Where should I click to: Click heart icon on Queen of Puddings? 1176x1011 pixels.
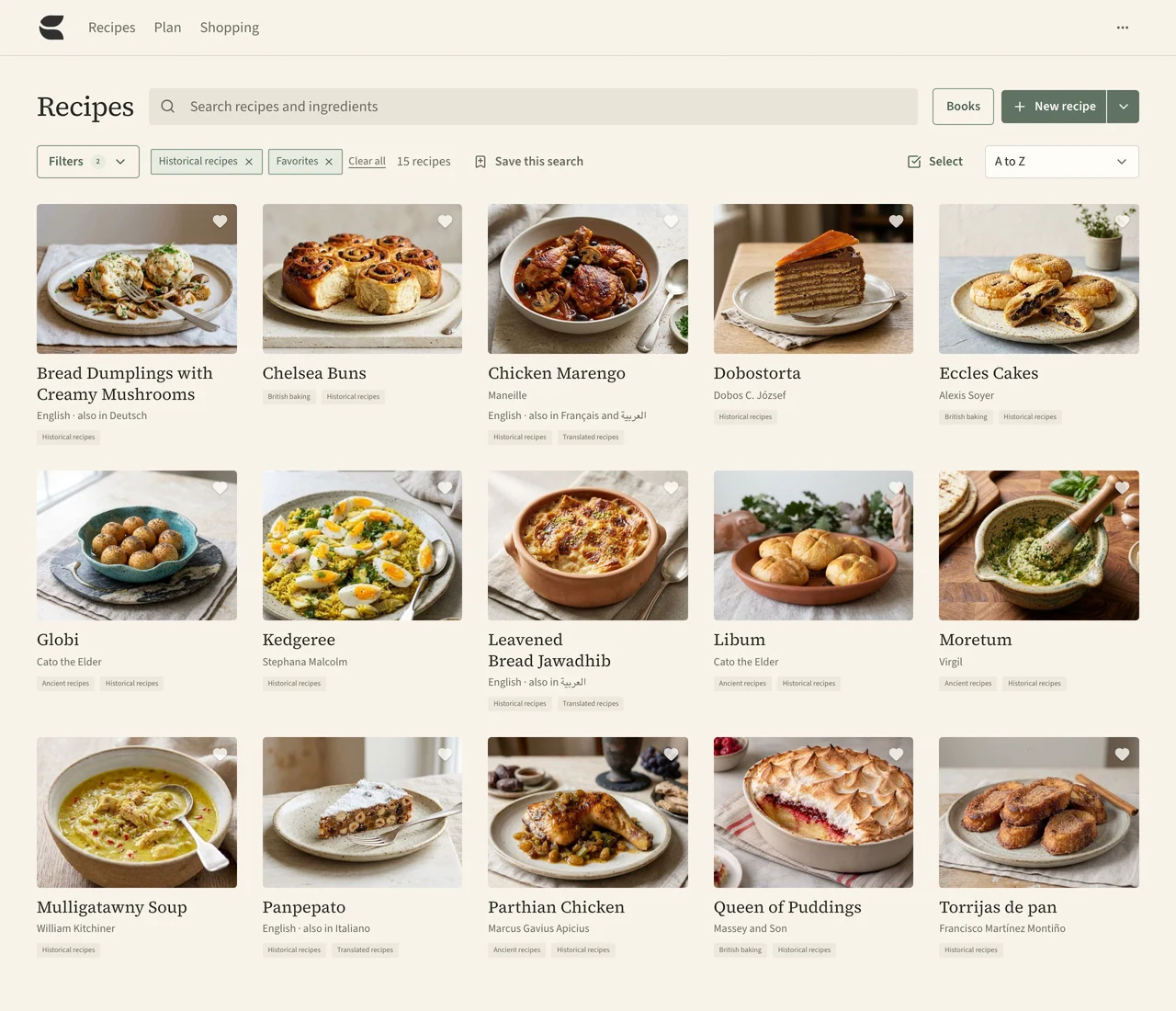pyautogui.click(x=896, y=755)
